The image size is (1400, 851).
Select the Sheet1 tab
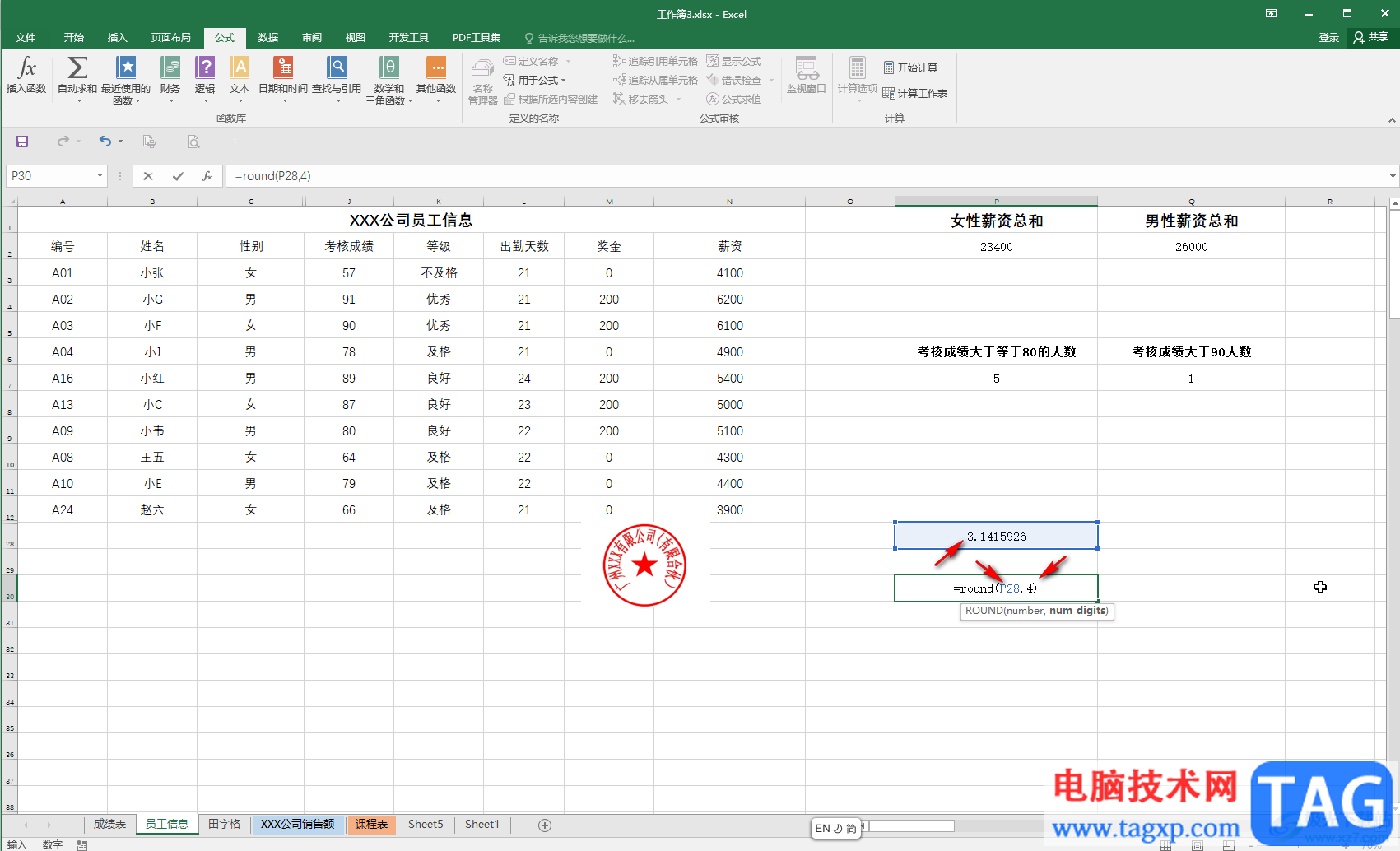click(482, 824)
